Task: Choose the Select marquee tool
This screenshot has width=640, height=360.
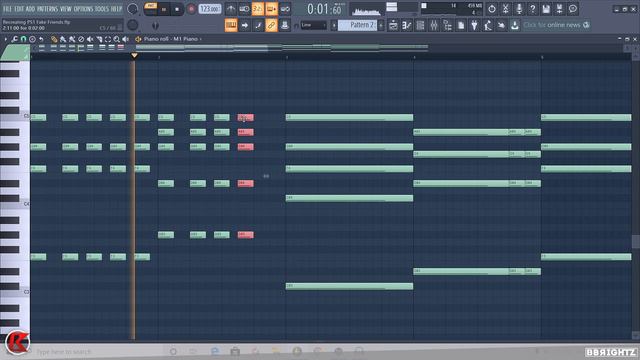Action: click(108, 39)
